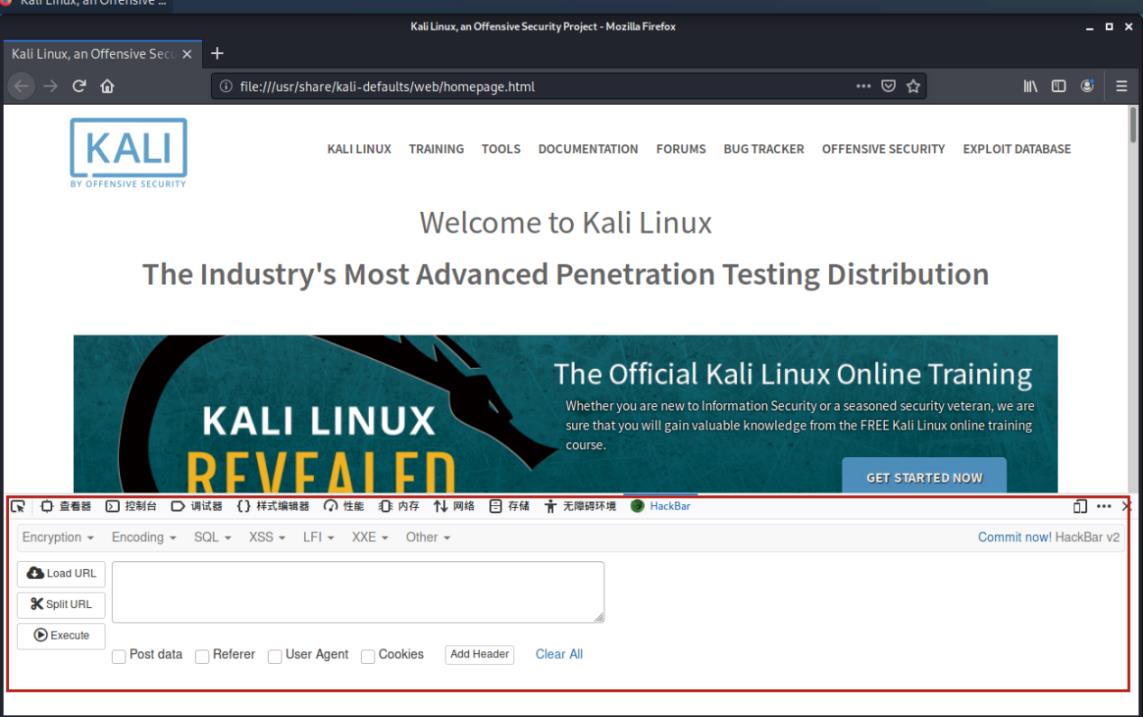Toggle the sidebar view icon
Image resolution: width=1143 pixels, height=717 pixels.
1058,87
